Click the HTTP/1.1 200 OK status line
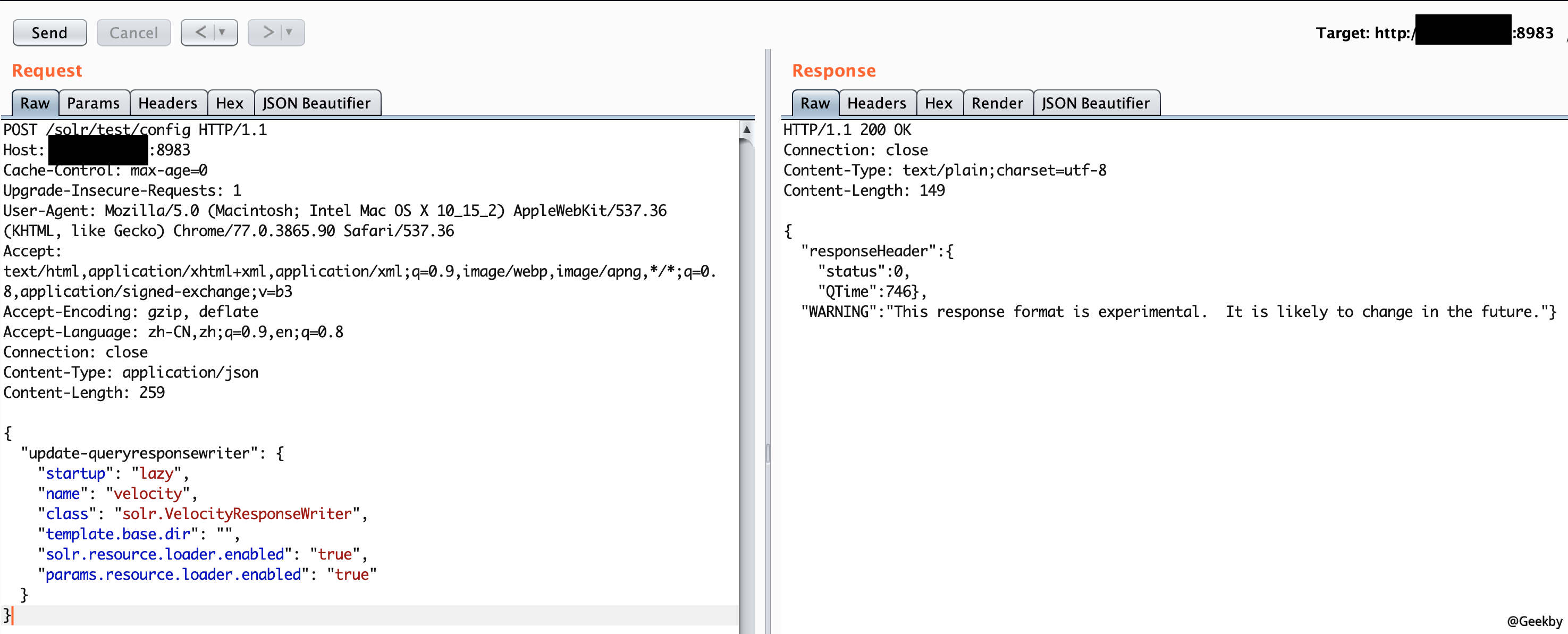Viewport: 1568px width, 634px height. (847, 130)
